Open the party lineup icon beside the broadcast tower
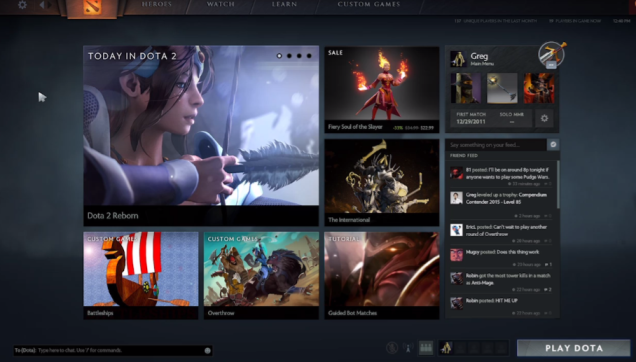This screenshot has height=362, width=636. 425,348
